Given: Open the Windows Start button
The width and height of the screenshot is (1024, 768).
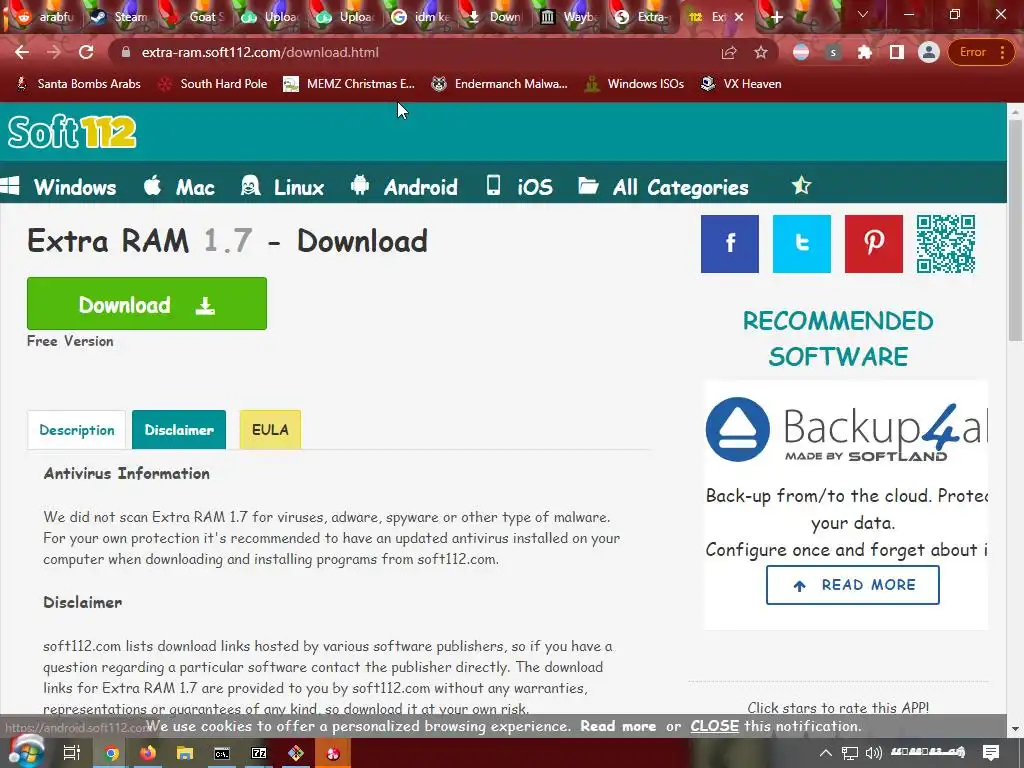Looking at the screenshot, I should pos(26,752).
